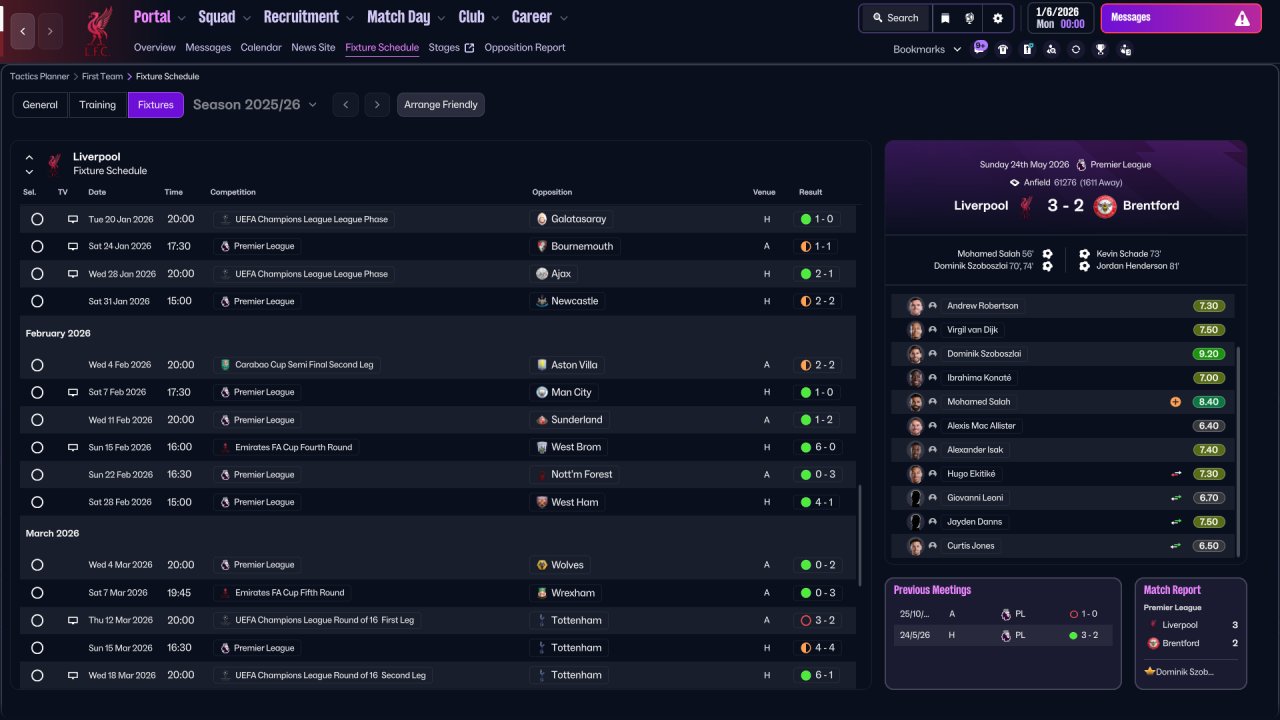
Task: Click the date and time display
Action: [1060, 18]
